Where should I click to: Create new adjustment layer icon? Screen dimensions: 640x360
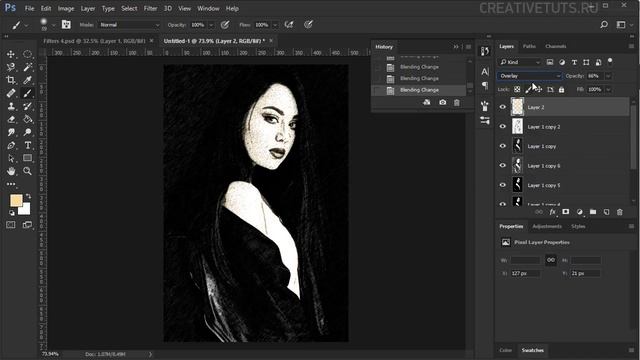(579, 212)
